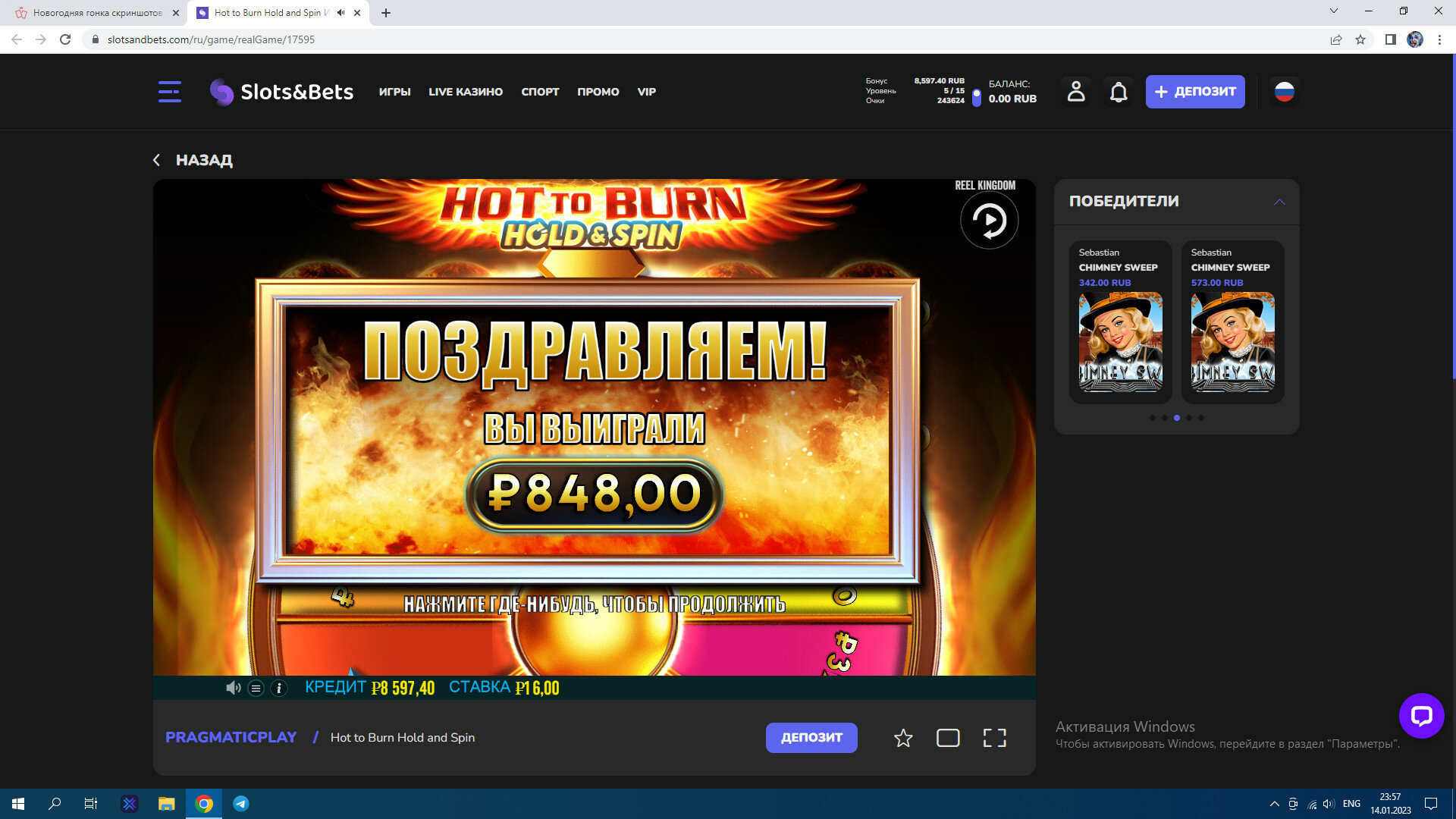Mute the Hot to Burn browser tab
Image resolution: width=1456 pixels, height=819 pixels.
coord(341,13)
